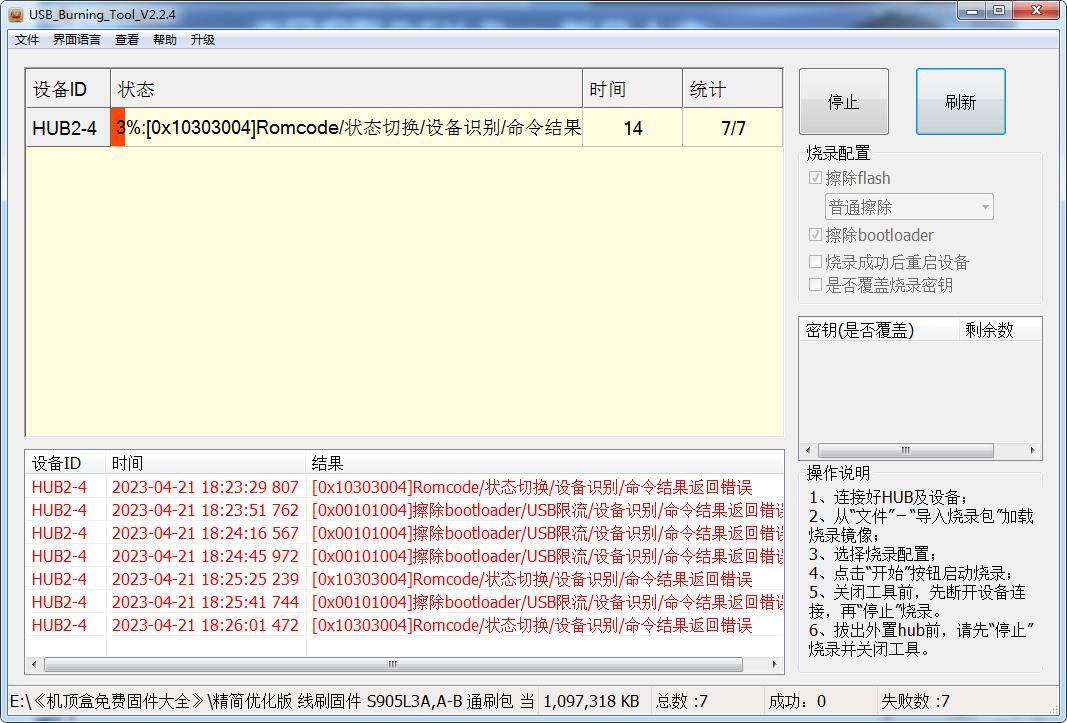Click 总数 :7 in the status bar
The width and height of the screenshot is (1067, 723).
tap(682, 701)
